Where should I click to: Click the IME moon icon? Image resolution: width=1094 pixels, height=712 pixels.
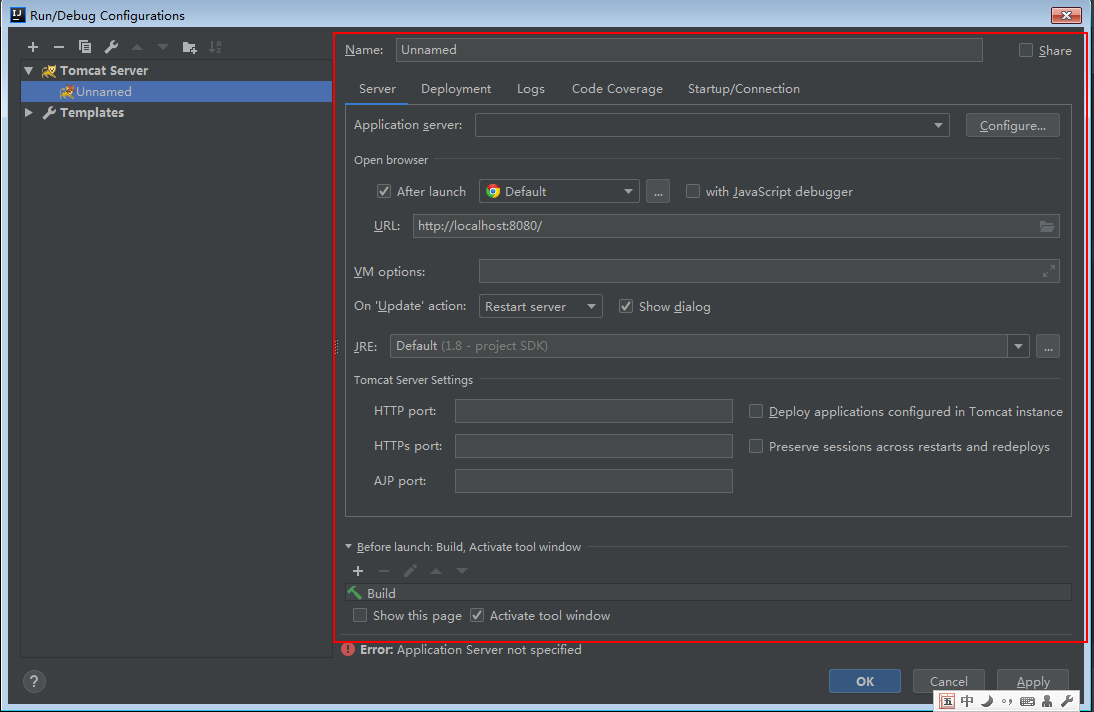(987, 701)
